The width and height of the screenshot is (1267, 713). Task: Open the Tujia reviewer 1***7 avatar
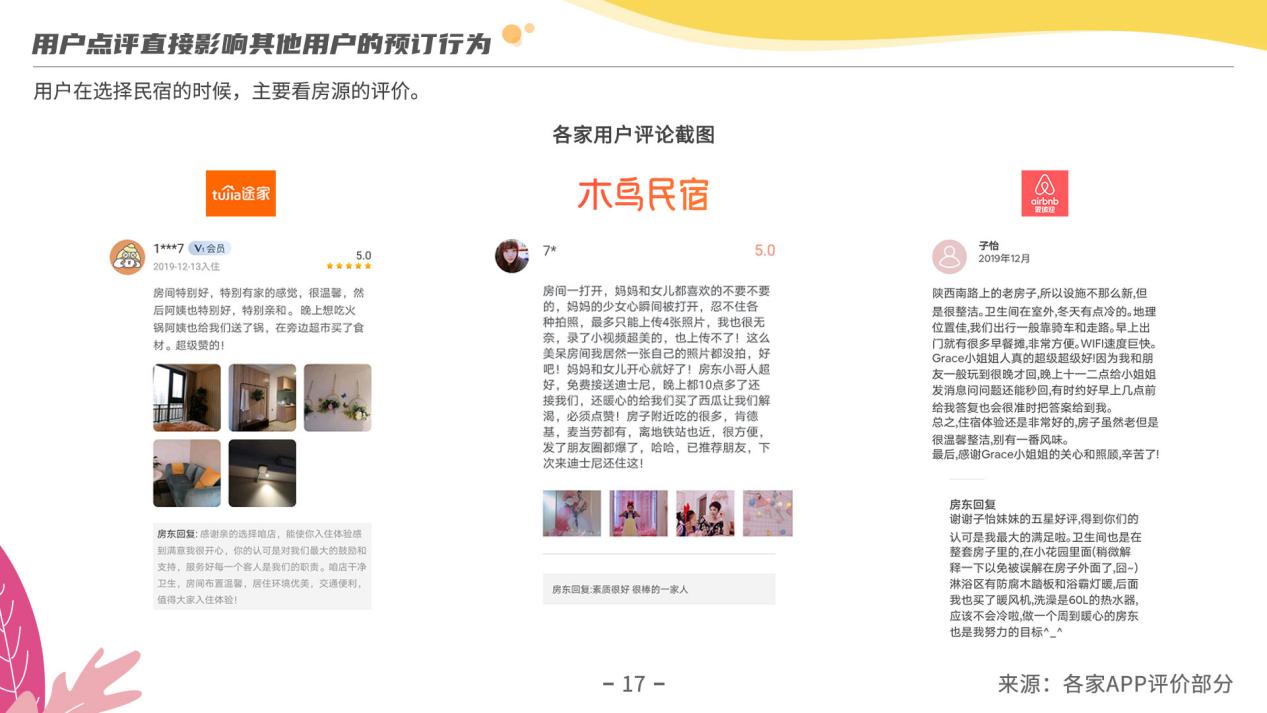(x=127, y=257)
